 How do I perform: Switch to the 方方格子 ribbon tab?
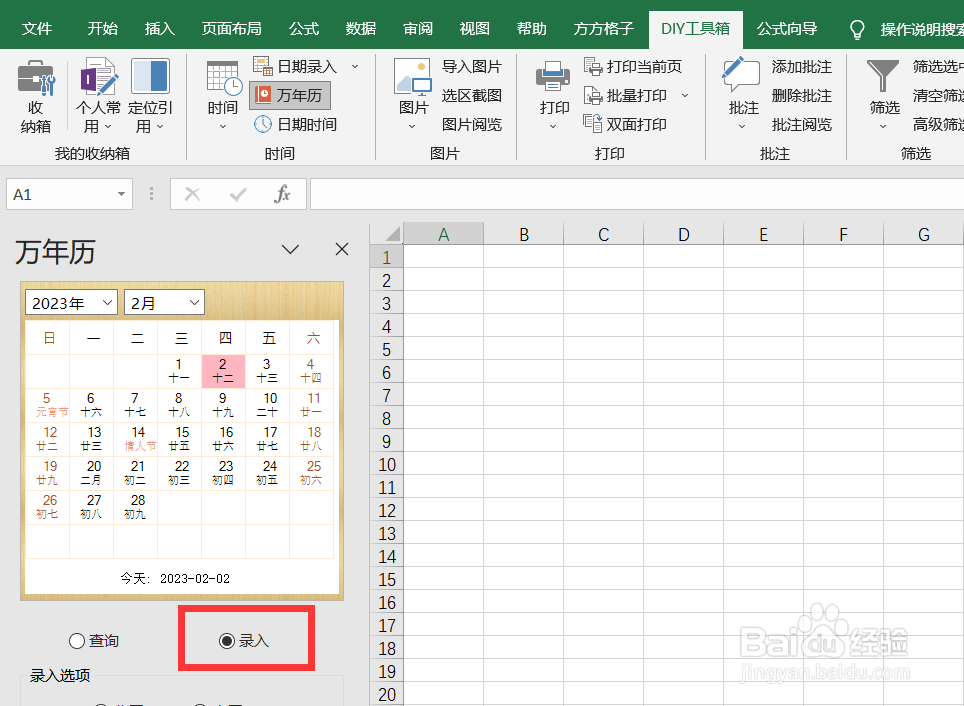click(x=603, y=29)
